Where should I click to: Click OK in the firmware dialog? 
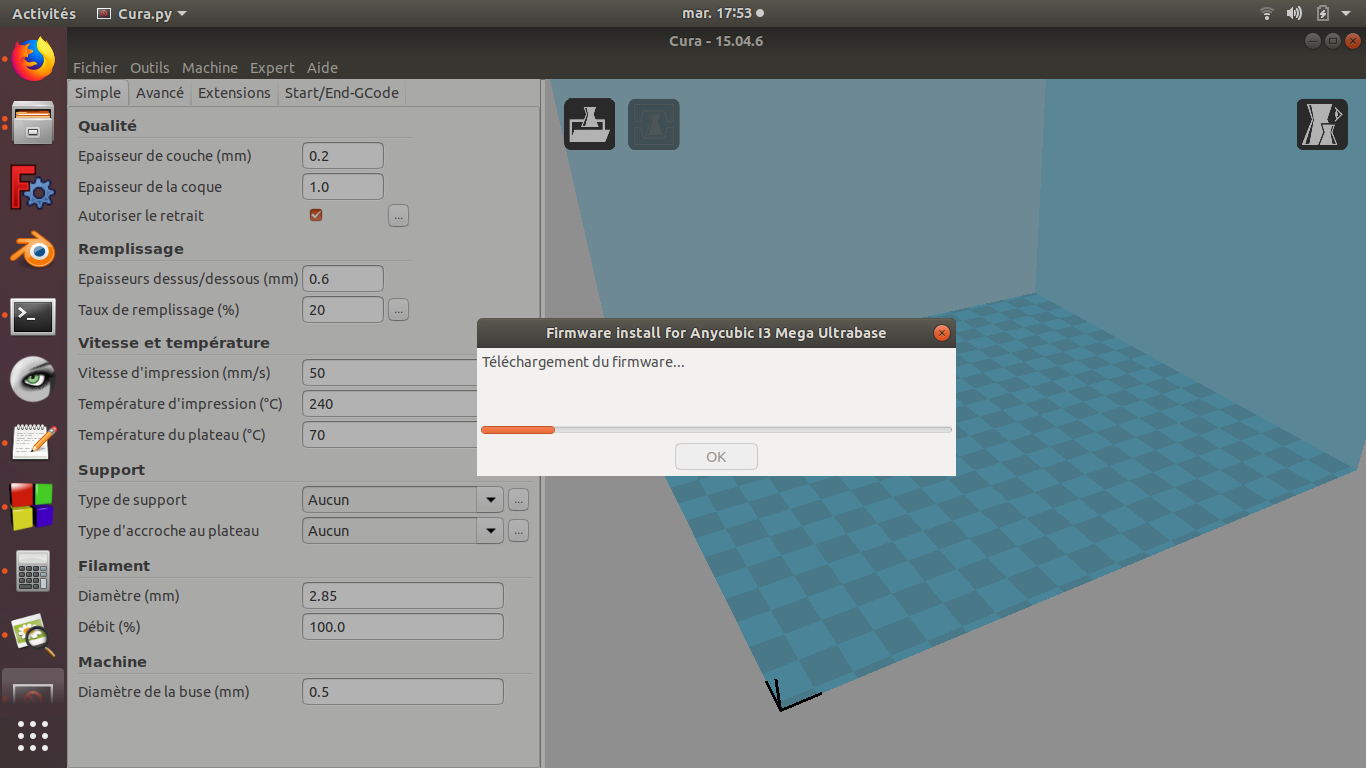[716, 457]
